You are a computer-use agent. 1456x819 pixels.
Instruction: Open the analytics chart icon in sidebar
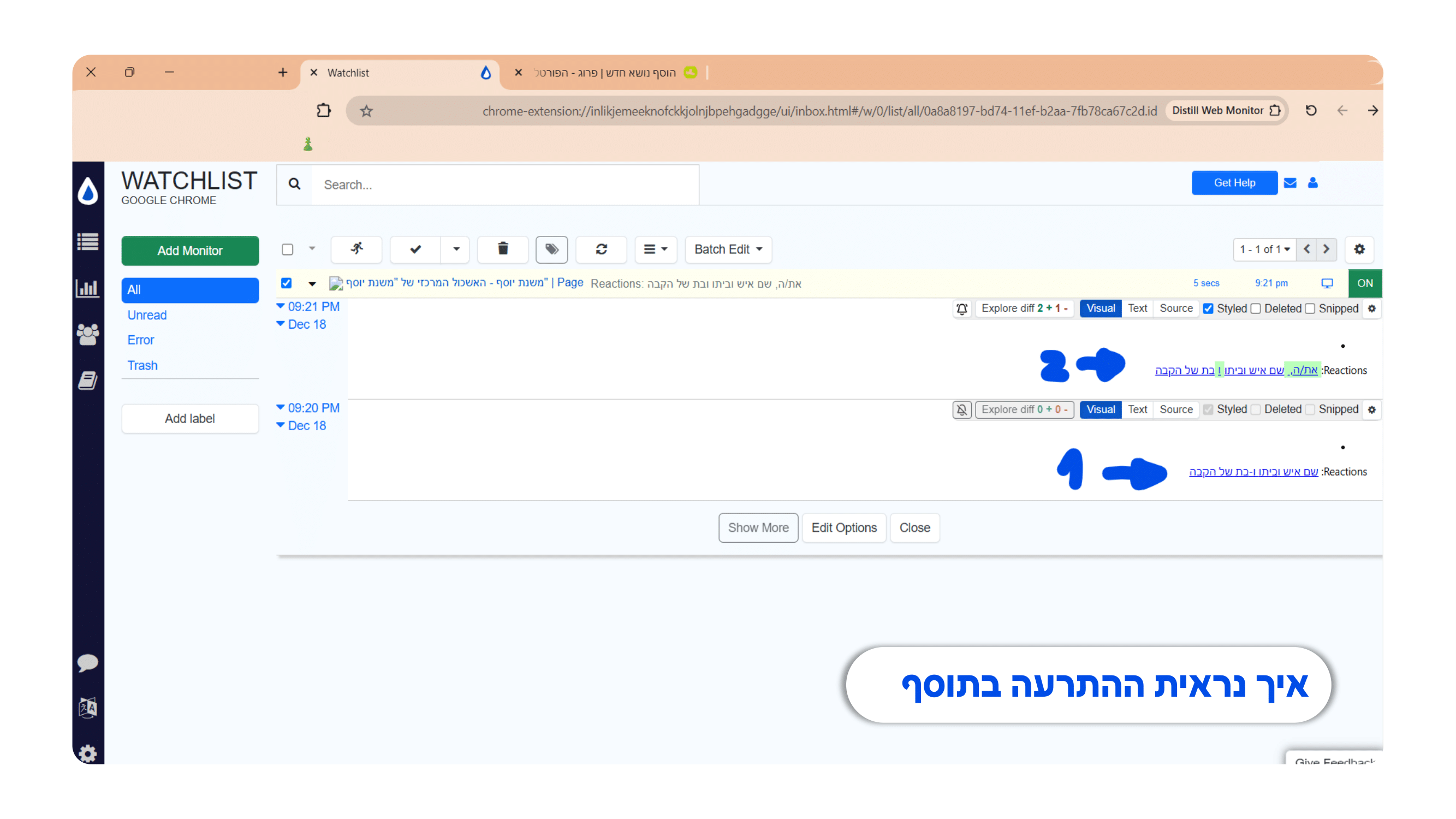point(88,288)
